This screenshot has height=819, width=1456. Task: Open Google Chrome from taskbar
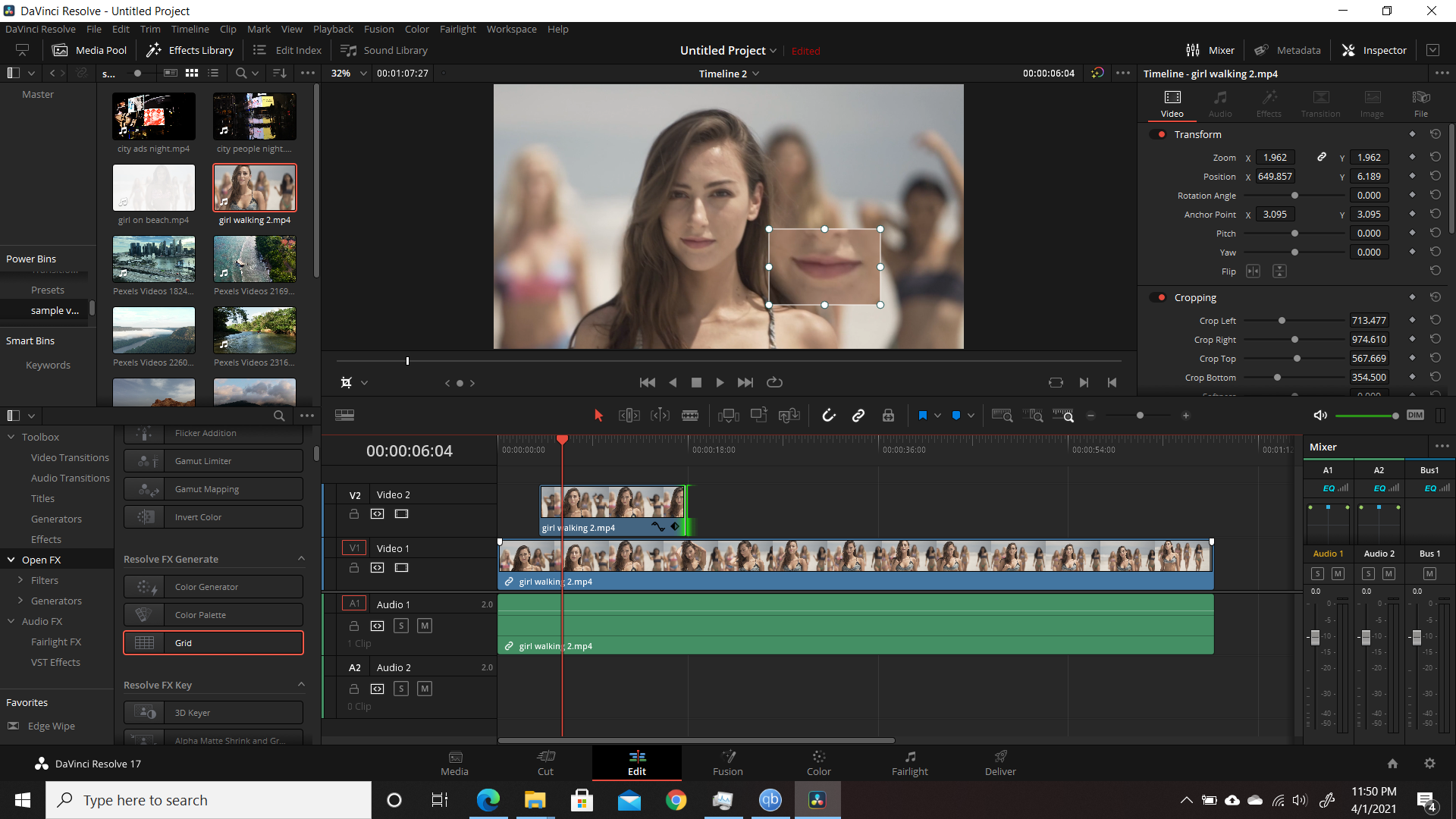(676, 800)
